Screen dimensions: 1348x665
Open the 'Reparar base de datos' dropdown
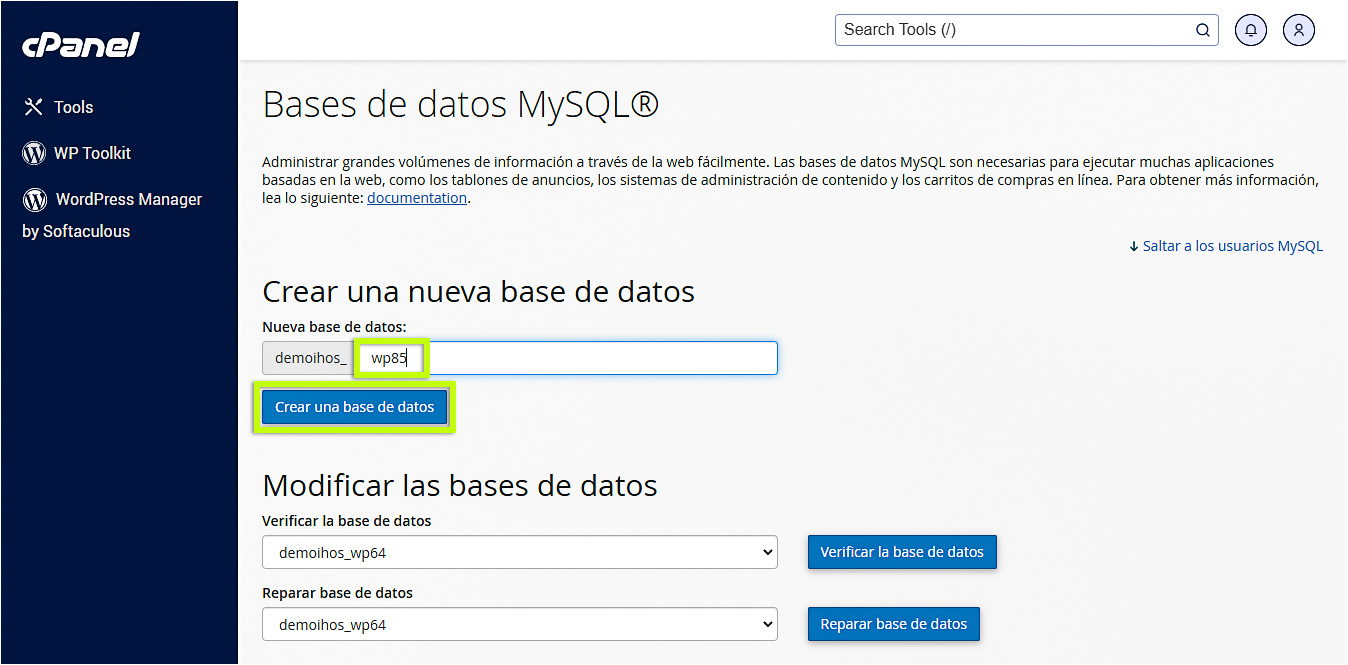coord(519,624)
